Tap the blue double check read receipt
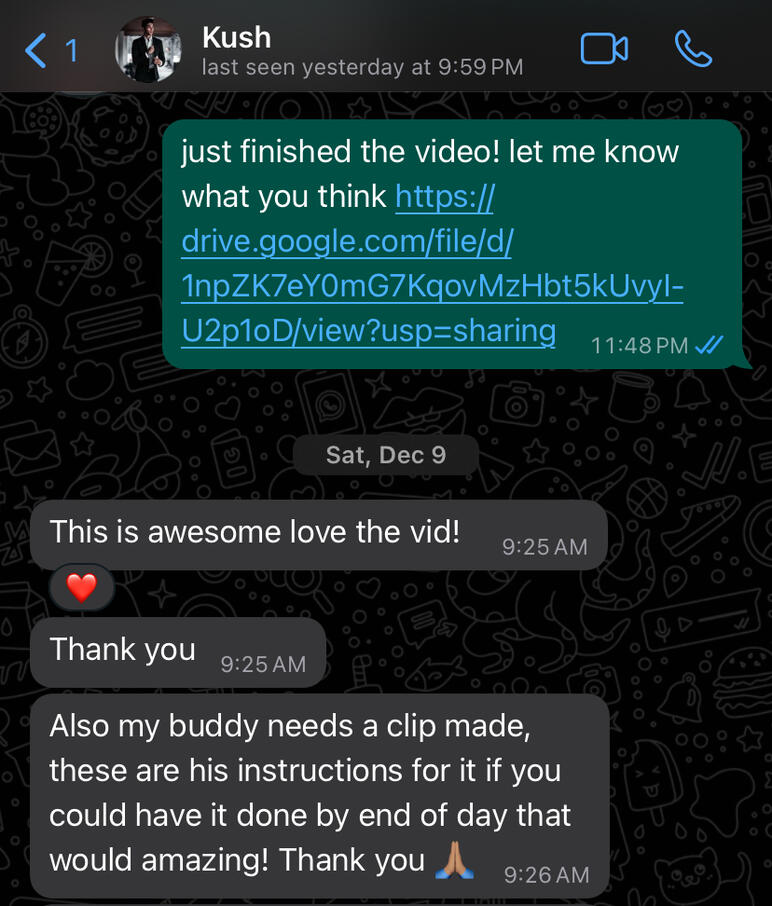This screenshot has height=906, width=772. pyautogui.click(x=709, y=345)
